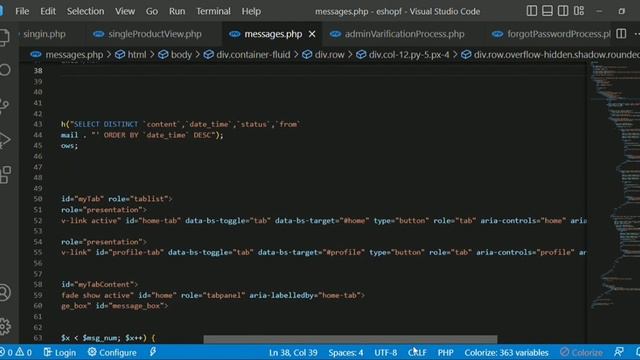Toggle primary side bar layout icon
Viewport: 640px width, 360px height.
coord(531,11)
